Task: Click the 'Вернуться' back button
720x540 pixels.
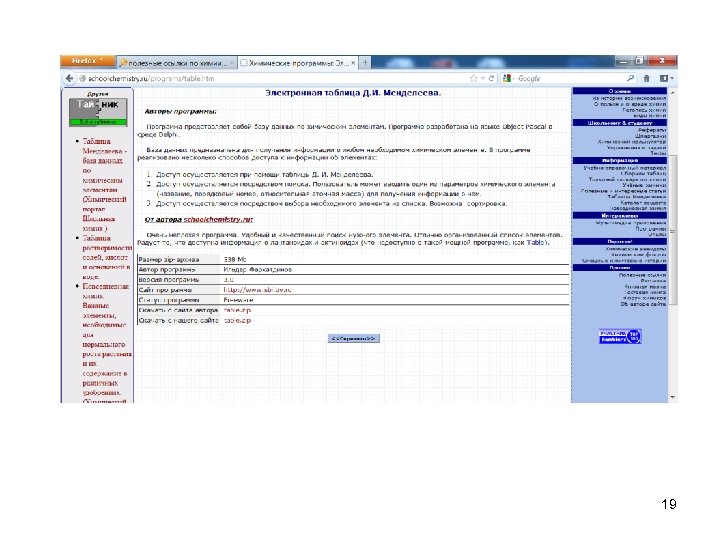Action: (x=354, y=338)
